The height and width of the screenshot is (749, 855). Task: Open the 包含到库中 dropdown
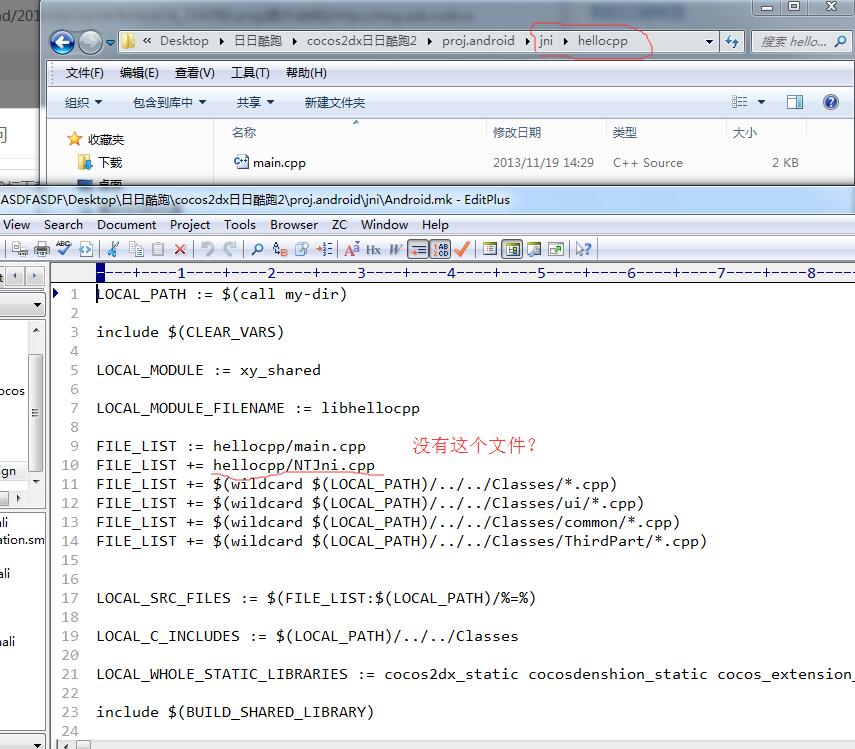point(170,102)
